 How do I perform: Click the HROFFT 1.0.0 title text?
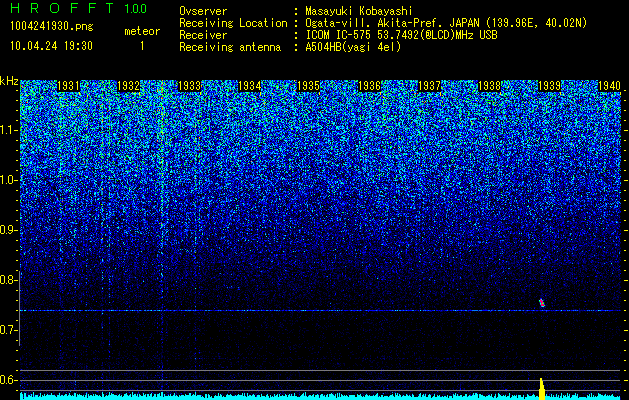79,8
